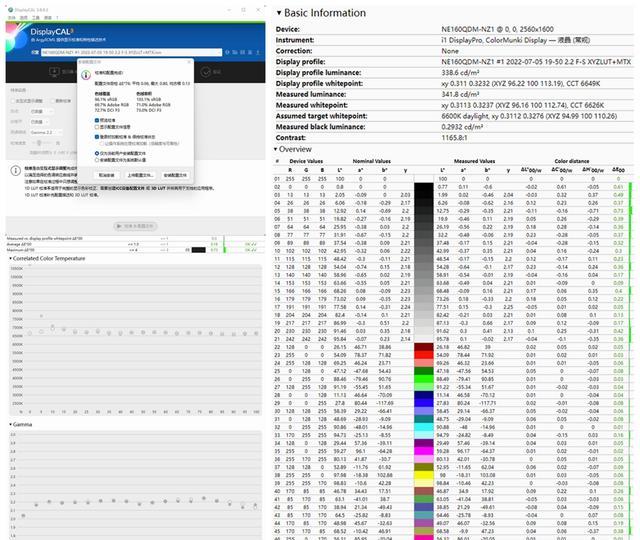Image resolution: width=640 pixels, height=540 pixels.
Task: Click the upload profile button in dialog
Action: coord(140,175)
